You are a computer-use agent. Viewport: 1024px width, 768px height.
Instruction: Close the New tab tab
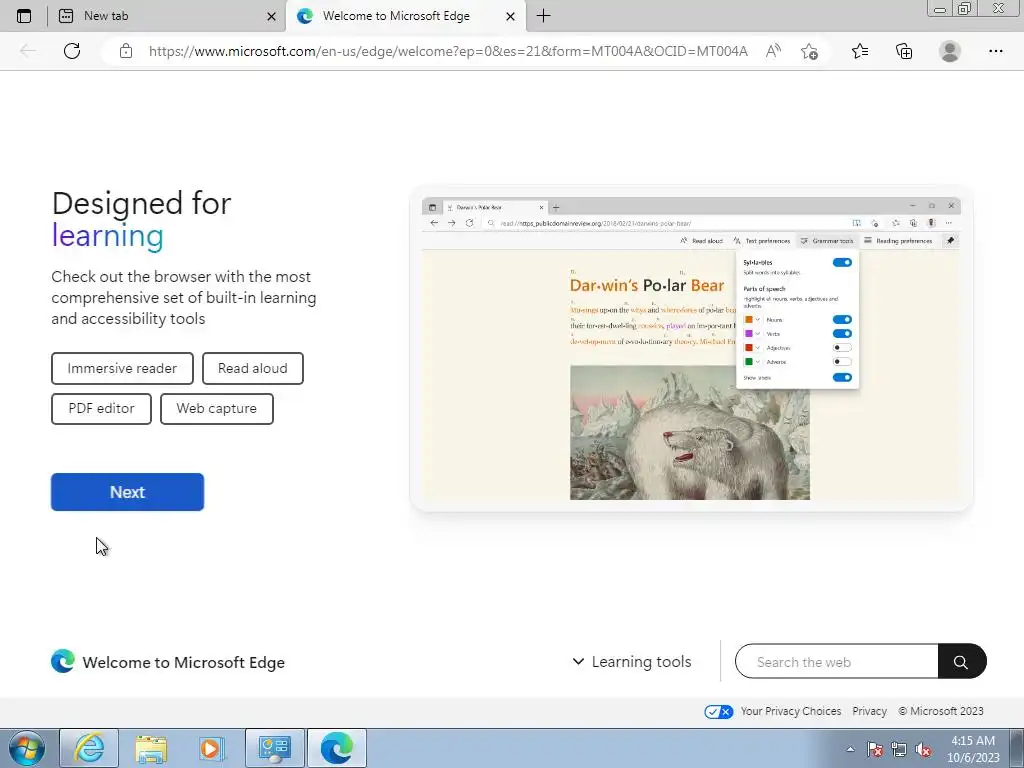coord(271,16)
